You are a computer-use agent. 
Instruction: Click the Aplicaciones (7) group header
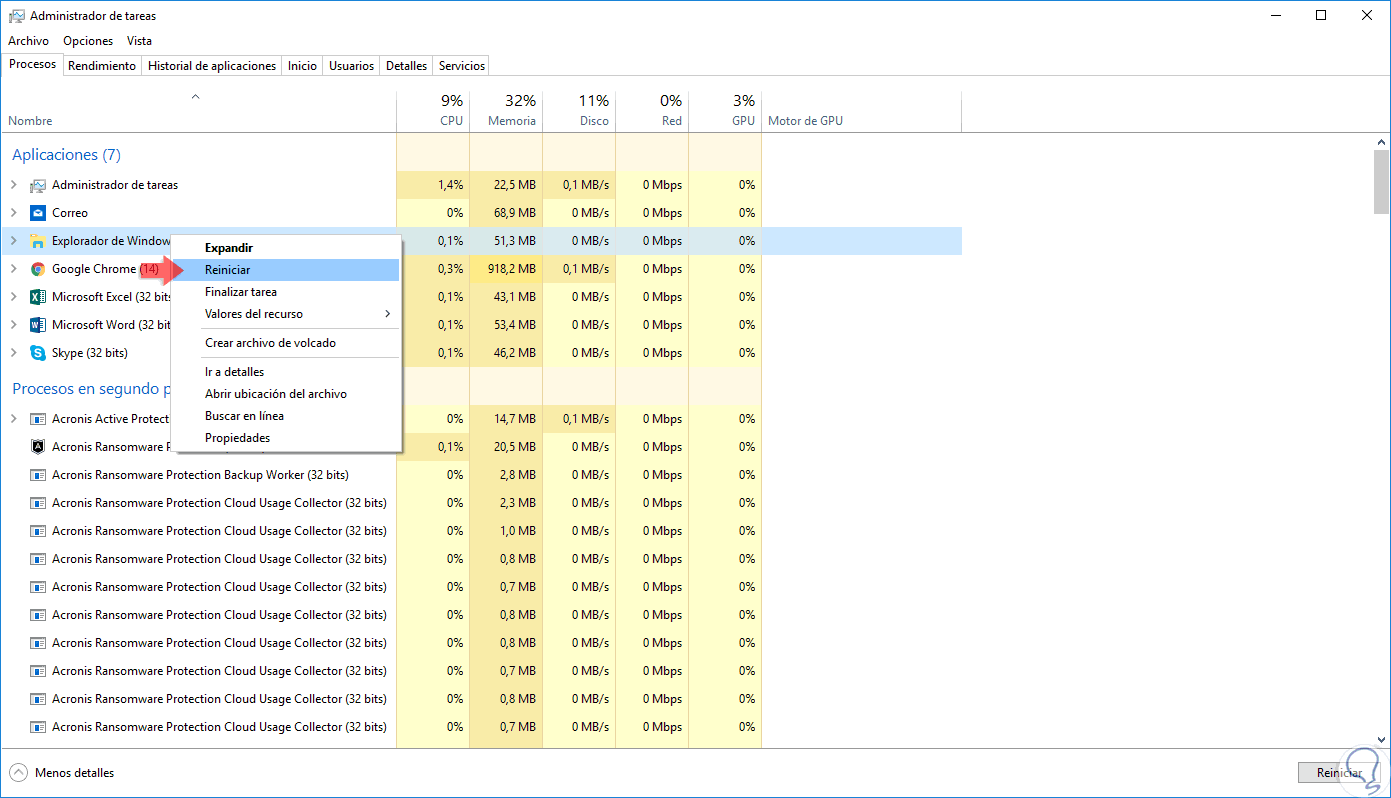[x=66, y=155]
